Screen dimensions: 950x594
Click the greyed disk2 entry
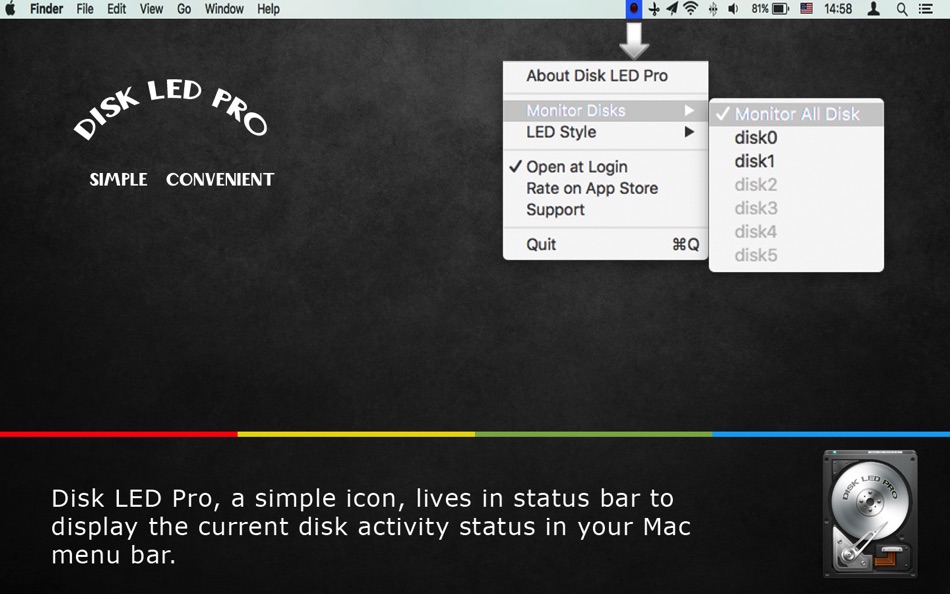[796, 184]
